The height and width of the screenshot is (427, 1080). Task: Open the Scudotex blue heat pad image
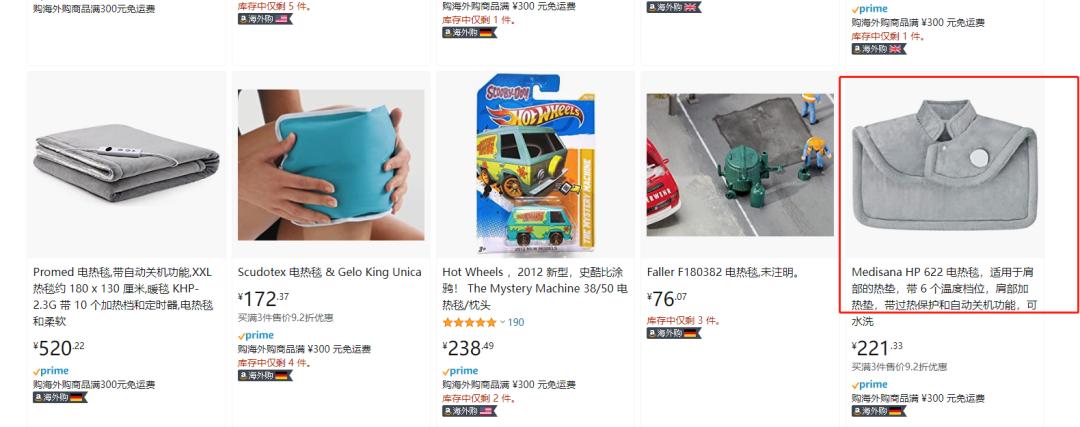tap(331, 165)
